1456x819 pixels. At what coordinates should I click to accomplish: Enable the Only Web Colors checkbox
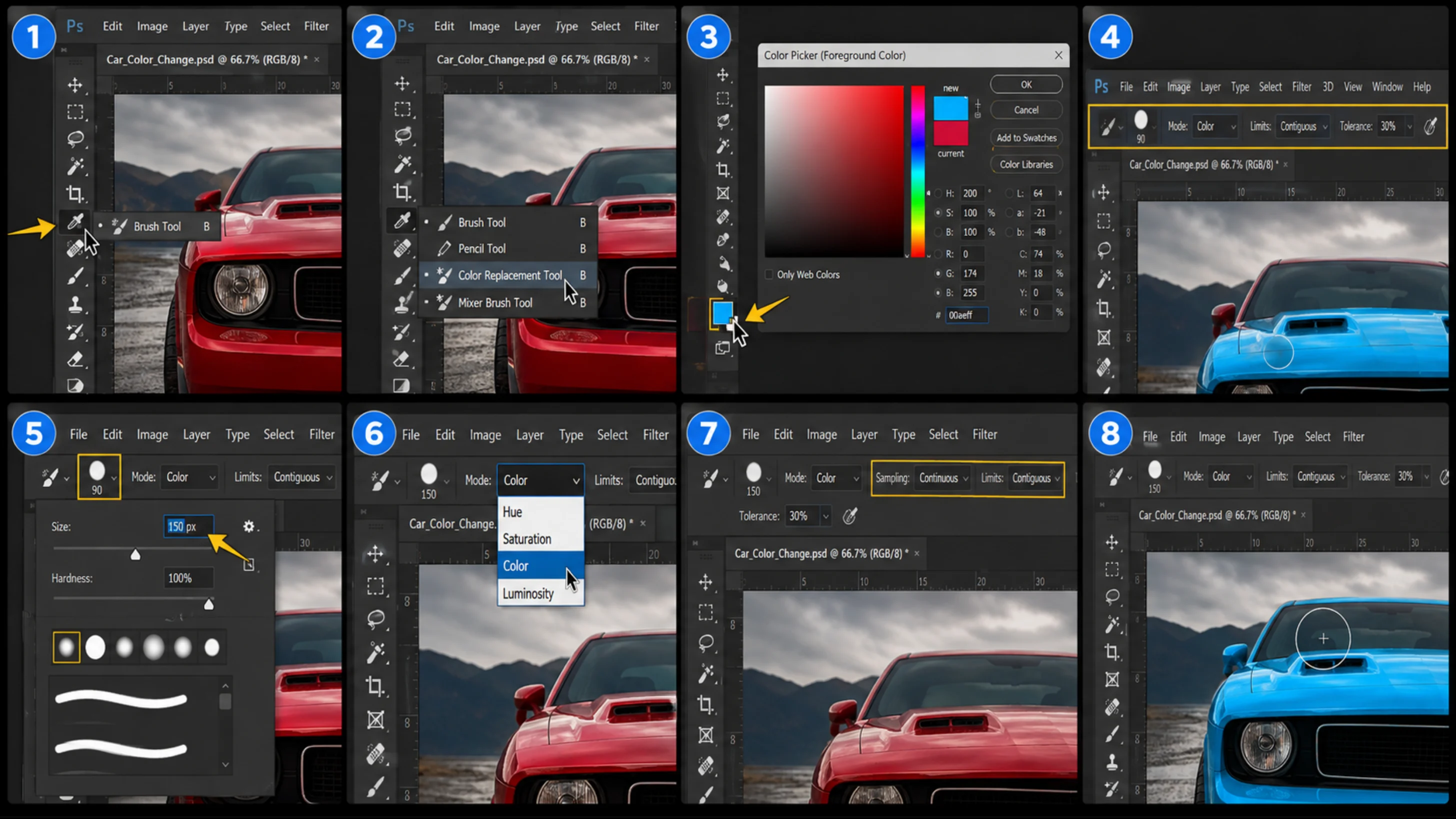pyautogui.click(x=768, y=274)
